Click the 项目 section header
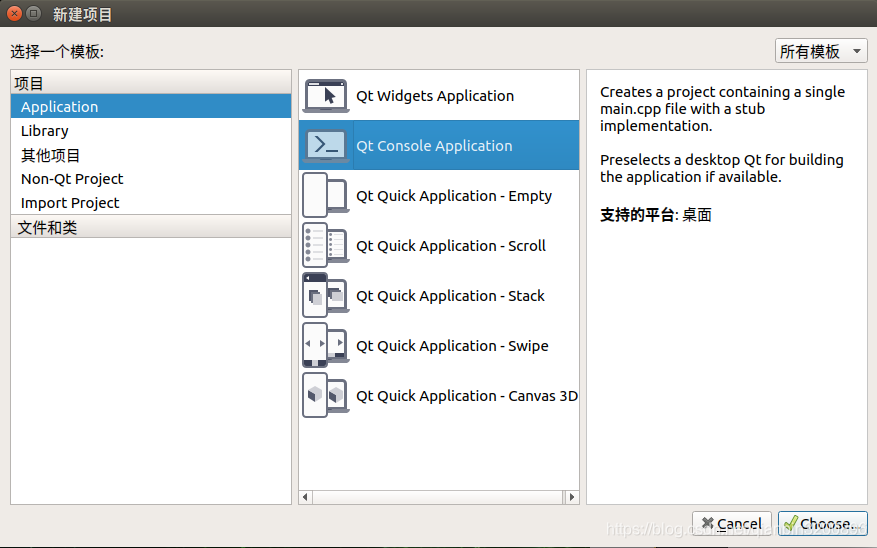 [x=151, y=83]
